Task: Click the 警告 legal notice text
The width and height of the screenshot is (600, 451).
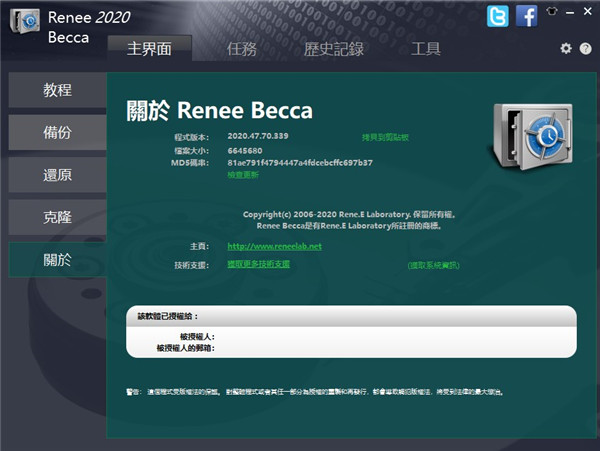Action: coord(315,392)
